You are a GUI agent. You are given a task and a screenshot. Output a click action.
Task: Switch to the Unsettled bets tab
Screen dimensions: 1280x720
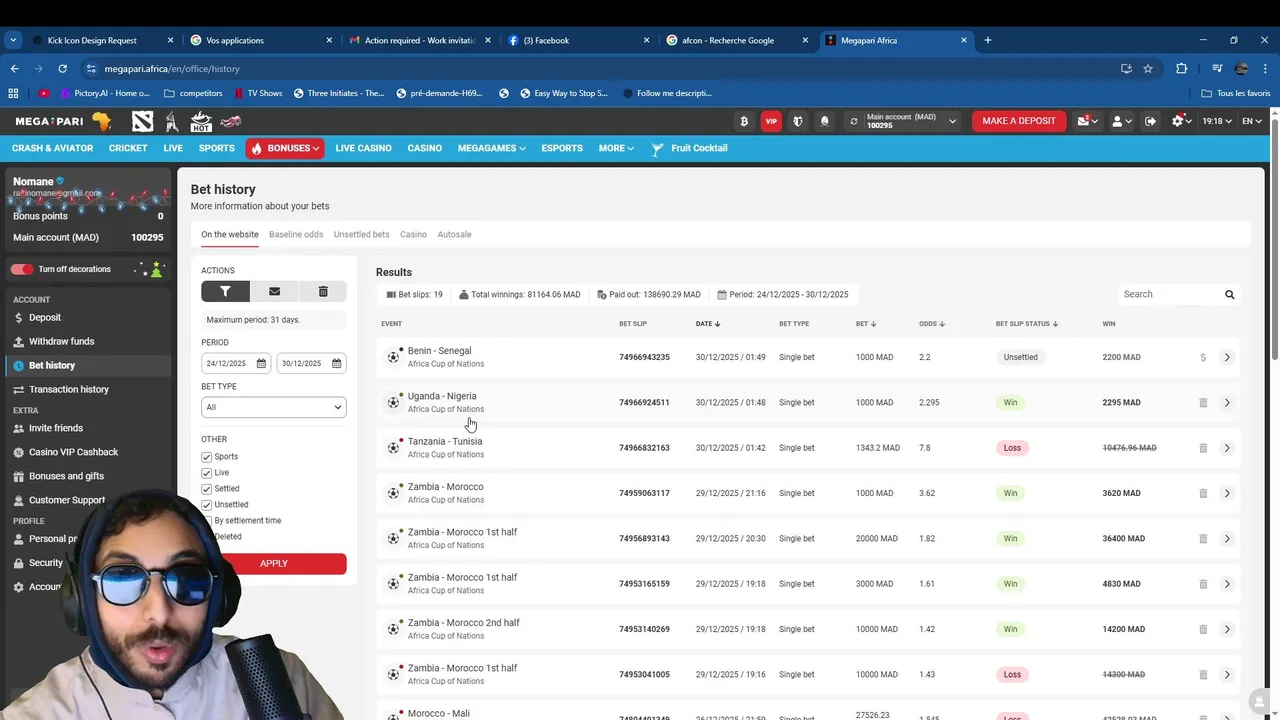pyautogui.click(x=361, y=234)
